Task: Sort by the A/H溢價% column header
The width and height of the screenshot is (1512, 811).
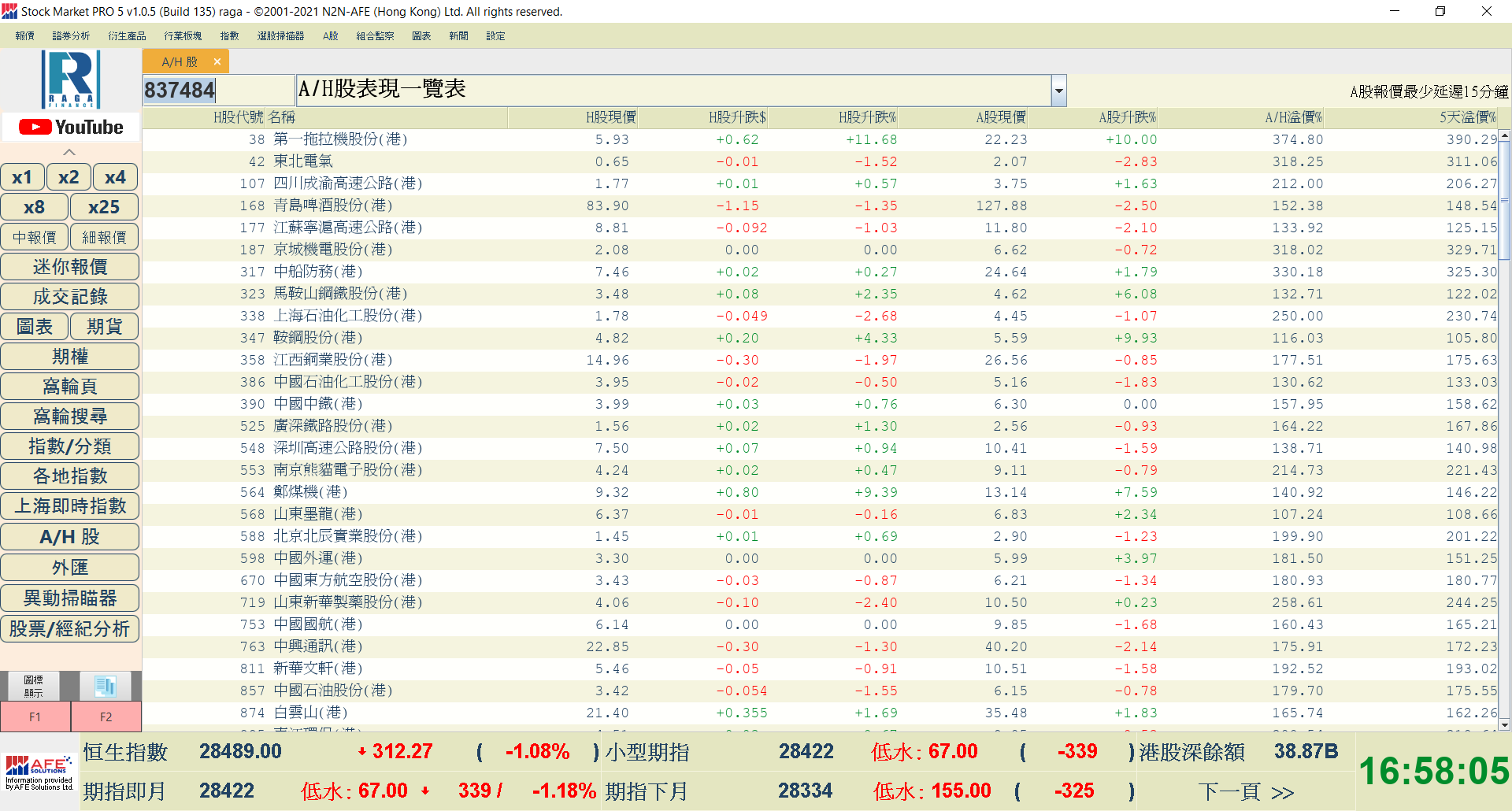Action: pyautogui.click(x=1293, y=117)
